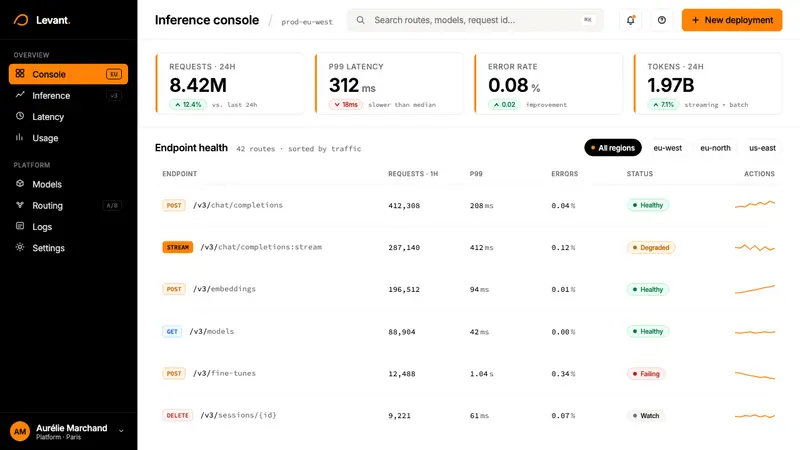Image resolution: width=800 pixels, height=450 pixels.
Task: Go to Console in the sidebar
Action: [68, 74]
